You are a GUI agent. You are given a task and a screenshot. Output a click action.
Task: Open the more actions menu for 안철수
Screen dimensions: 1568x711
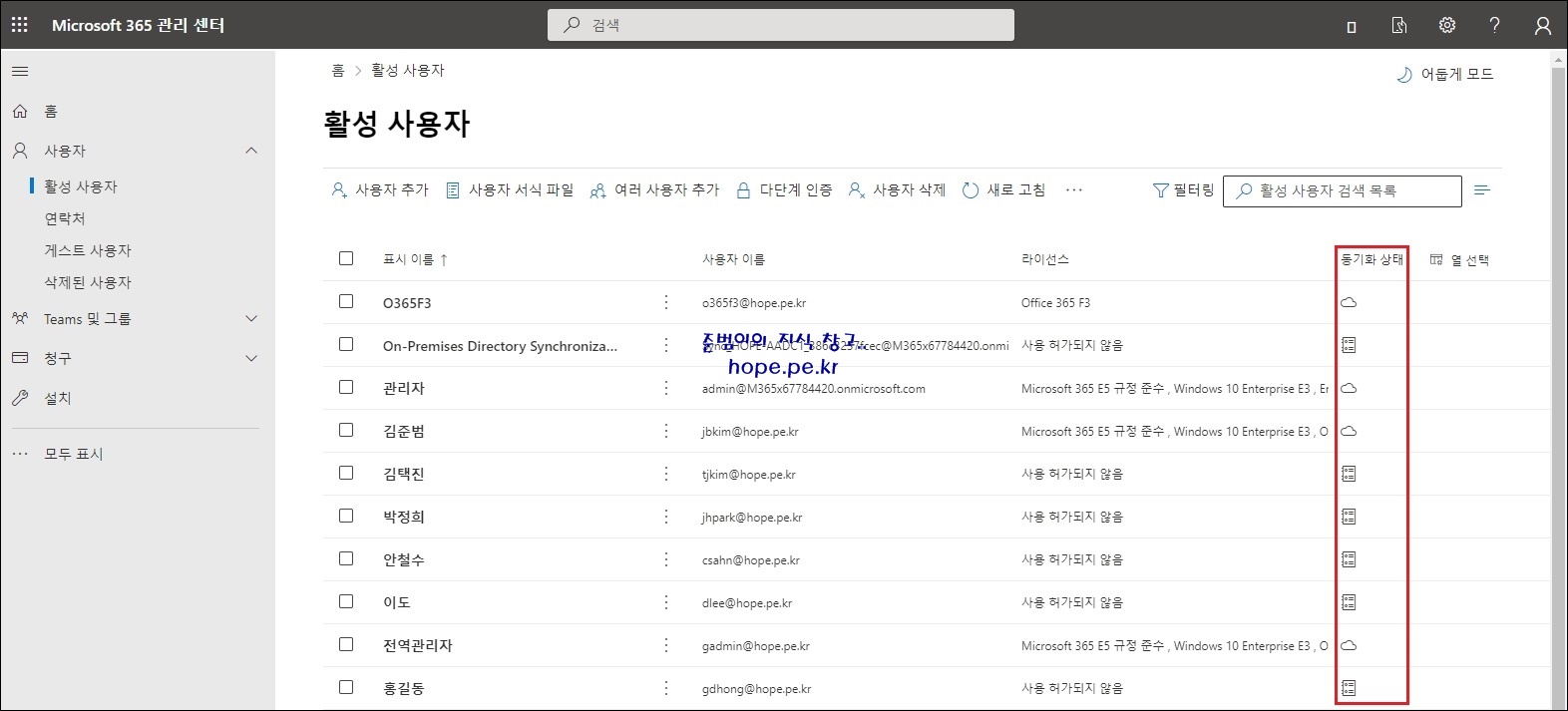[666, 559]
